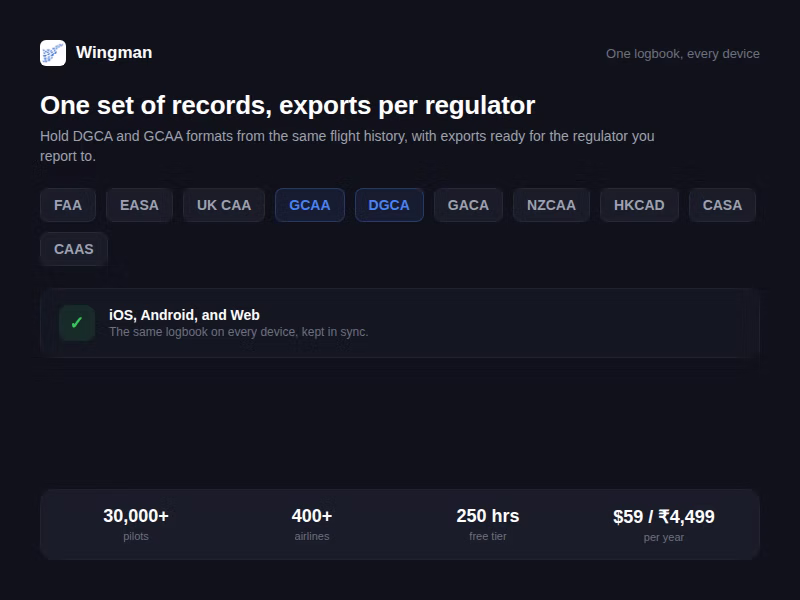Click 'The same logbook on every device' text
This screenshot has width=800, height=600.
tap(239, 332)
